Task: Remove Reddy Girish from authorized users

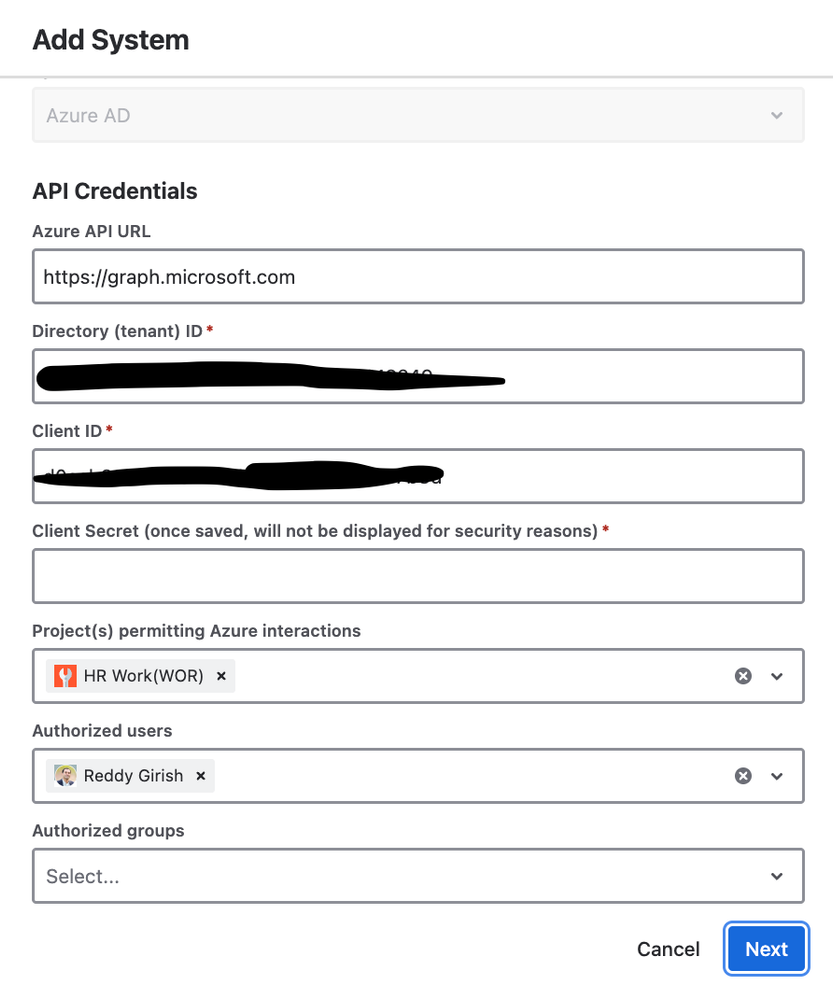Action: (201, 776)
